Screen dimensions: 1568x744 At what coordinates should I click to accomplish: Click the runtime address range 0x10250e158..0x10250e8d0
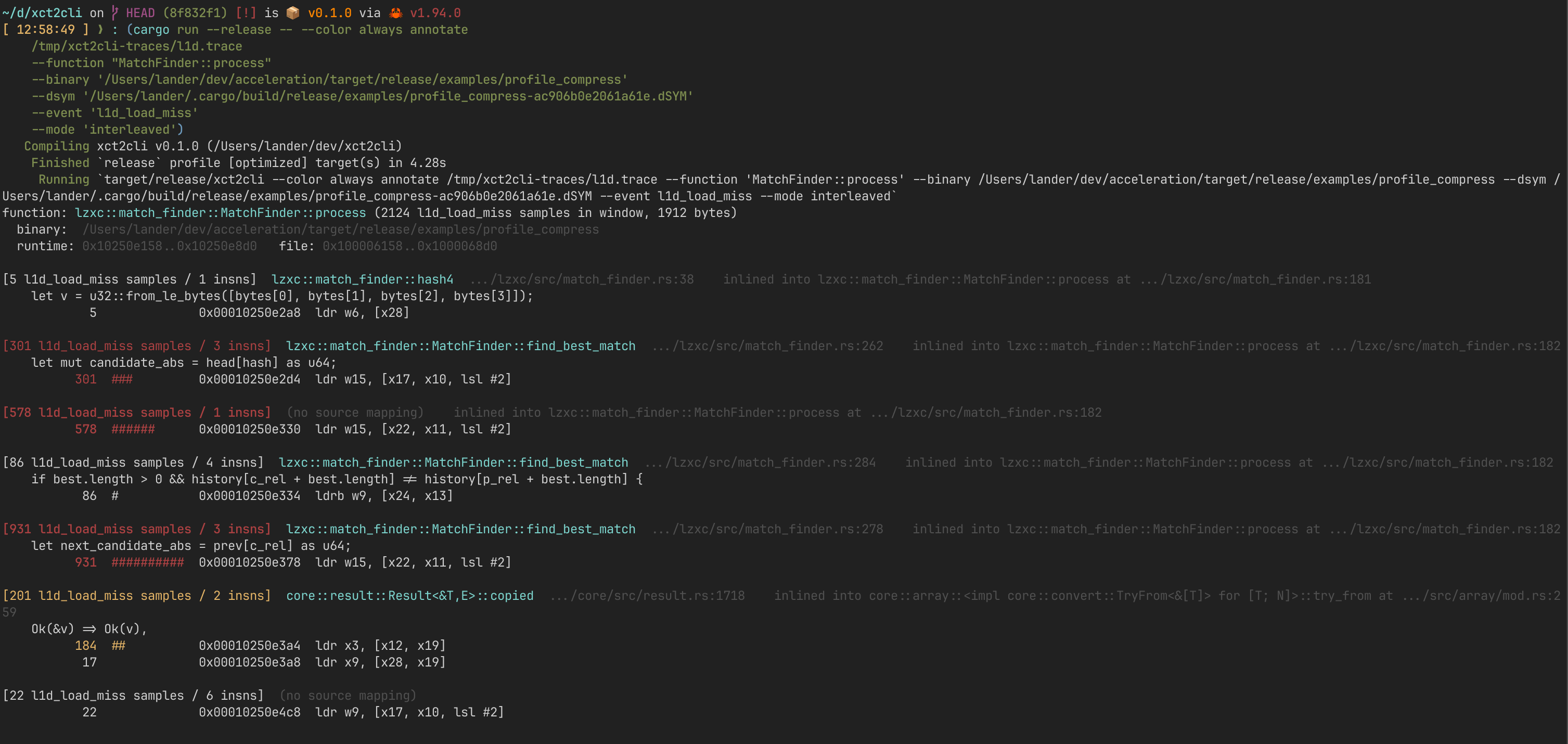point(169,246)
